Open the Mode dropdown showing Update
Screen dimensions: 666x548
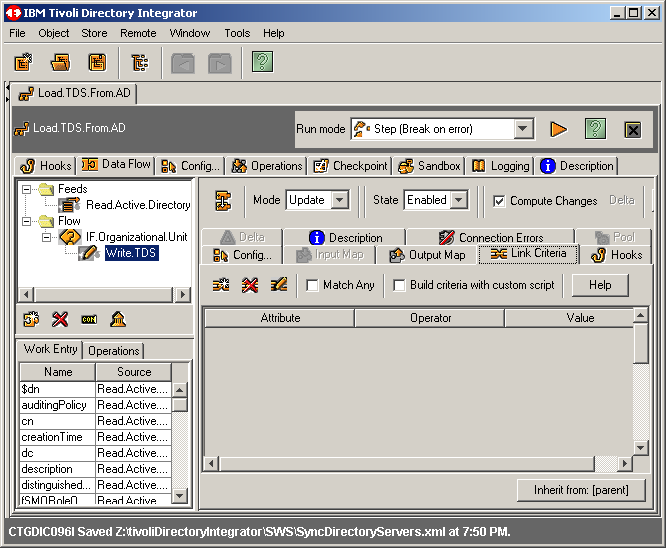(x=339, y=201)
